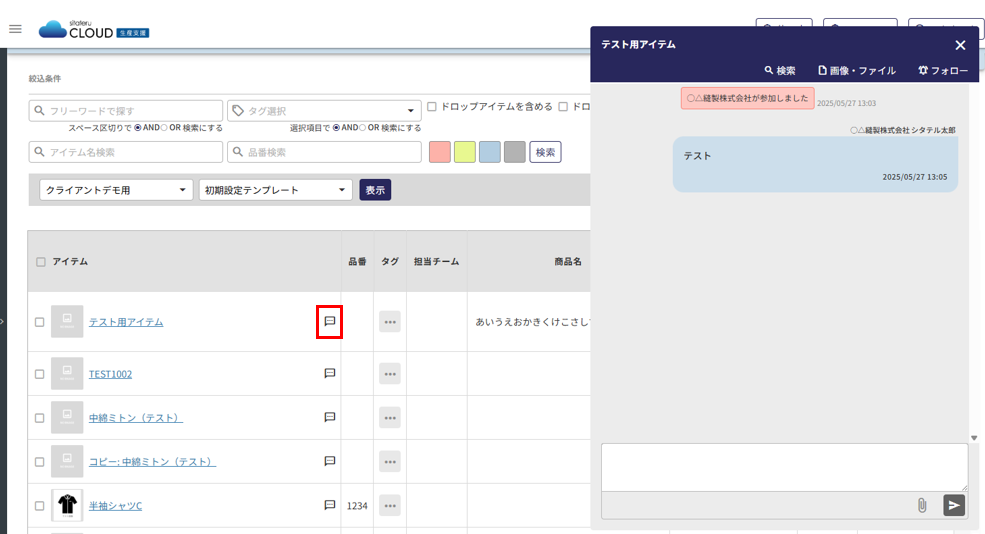The height and width of the screenshot is (534, 985).
Task: Click the 商品名 column header
Action: (x=568, y=261)
